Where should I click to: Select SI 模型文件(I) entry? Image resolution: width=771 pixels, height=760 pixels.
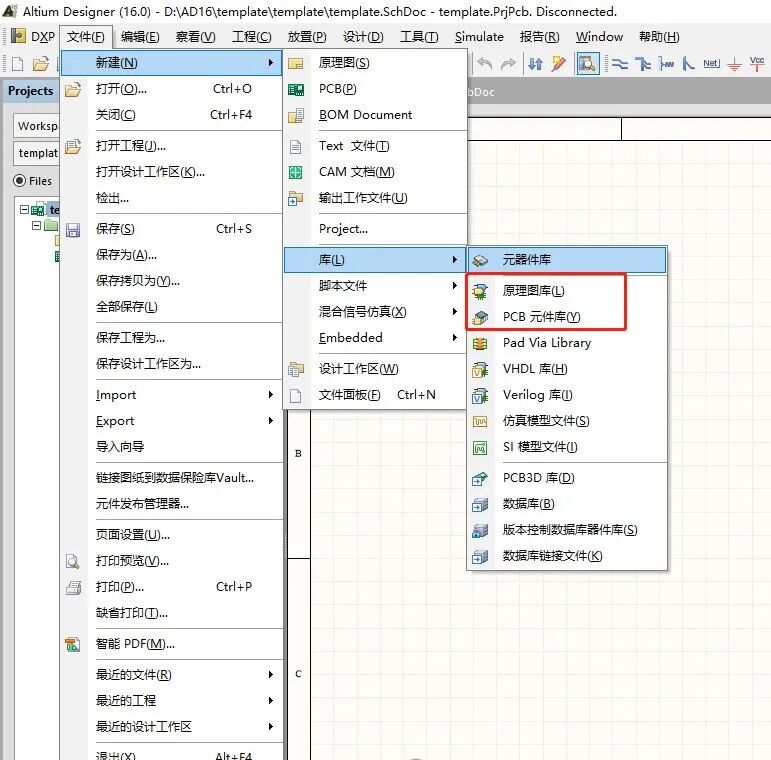click(566, 447)
